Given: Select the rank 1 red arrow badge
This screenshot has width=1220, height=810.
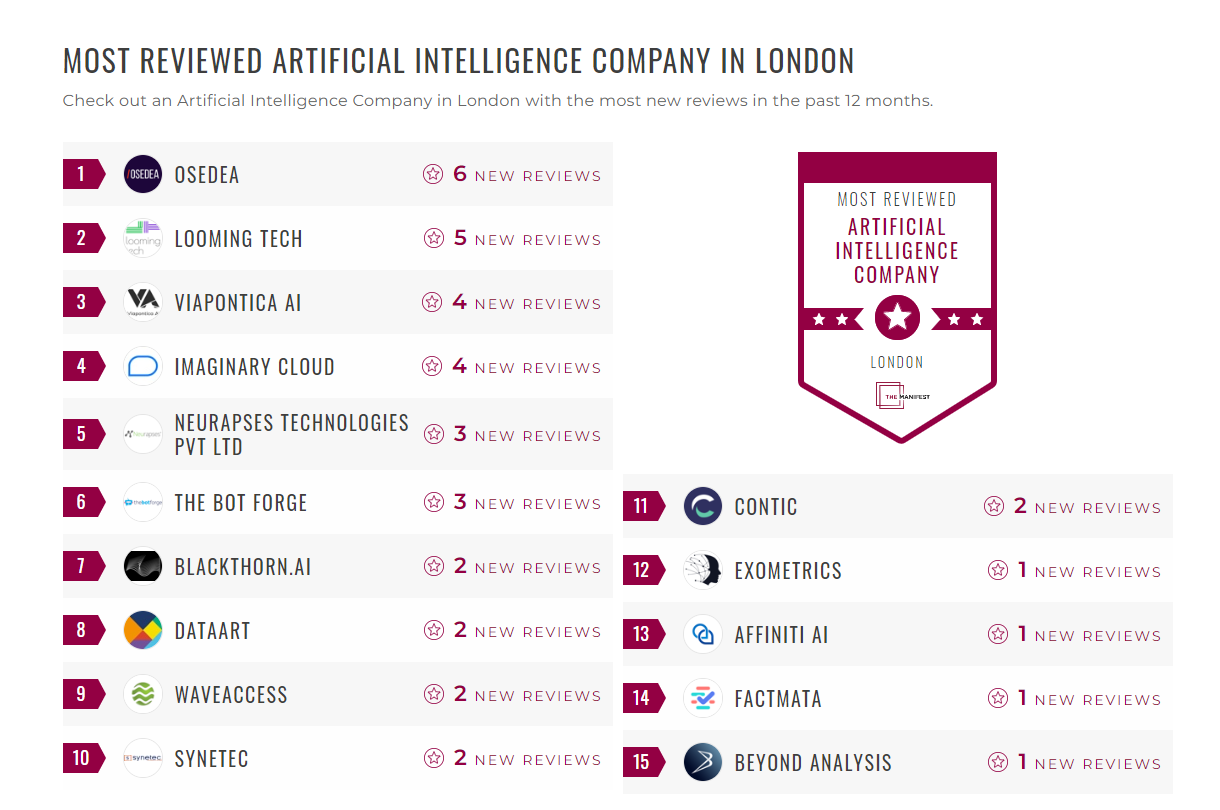Looking at the screenshot, I should [82, 174].
